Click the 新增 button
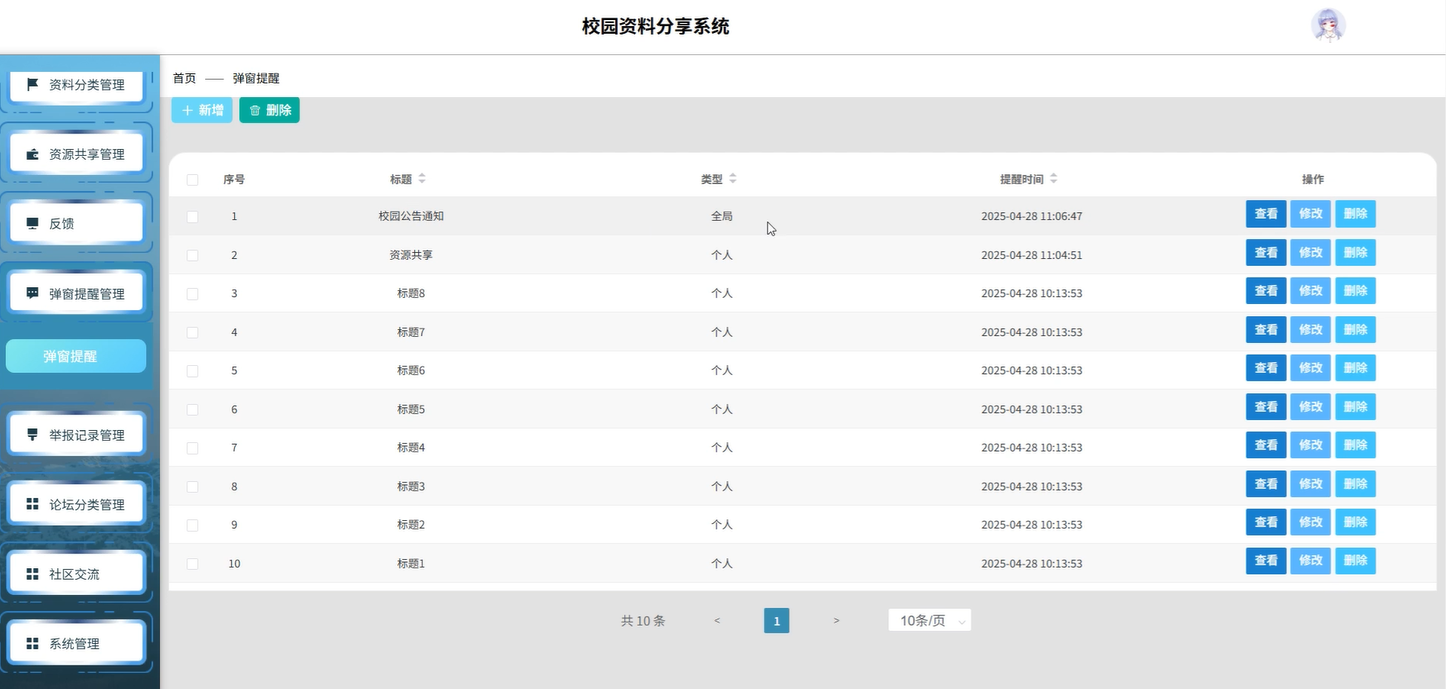This screenshot has width=1446, height=689. click(202, 110)
